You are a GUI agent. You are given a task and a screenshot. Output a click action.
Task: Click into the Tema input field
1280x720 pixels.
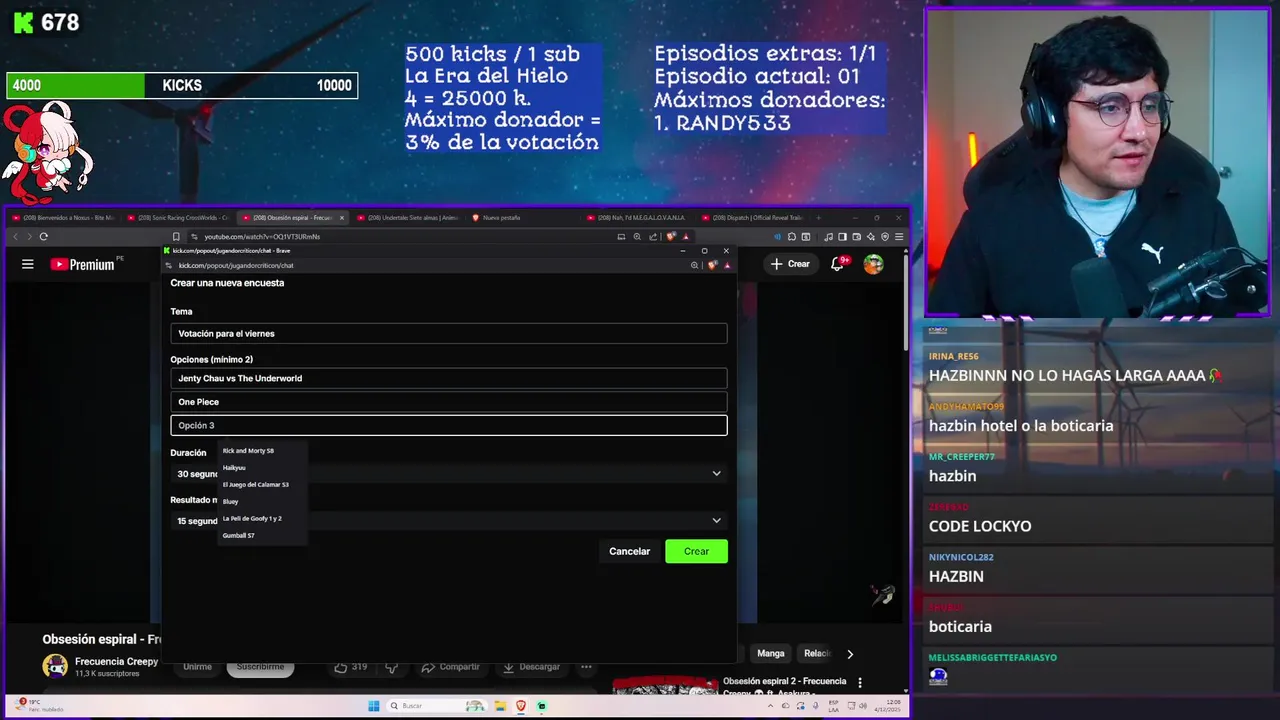click(449, 334)
